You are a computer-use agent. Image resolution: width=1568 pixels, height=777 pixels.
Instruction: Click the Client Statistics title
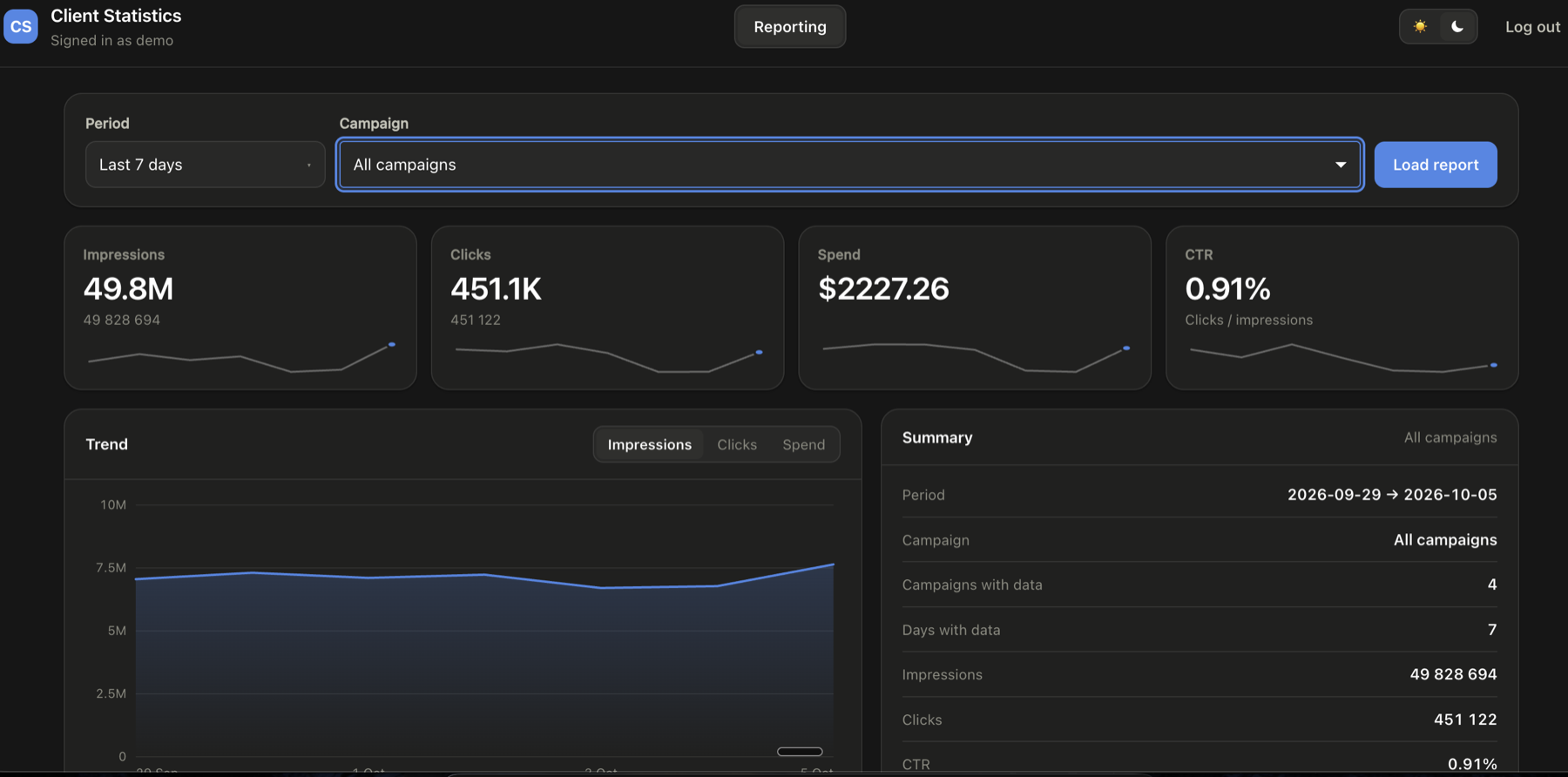(x=116, y=16)
